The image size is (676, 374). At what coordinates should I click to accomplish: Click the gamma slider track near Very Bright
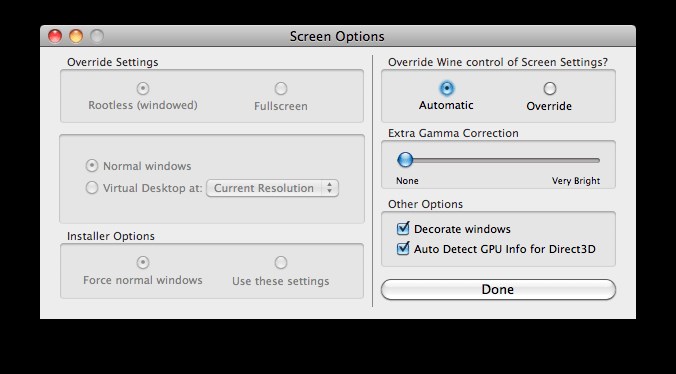coord(586,160)
